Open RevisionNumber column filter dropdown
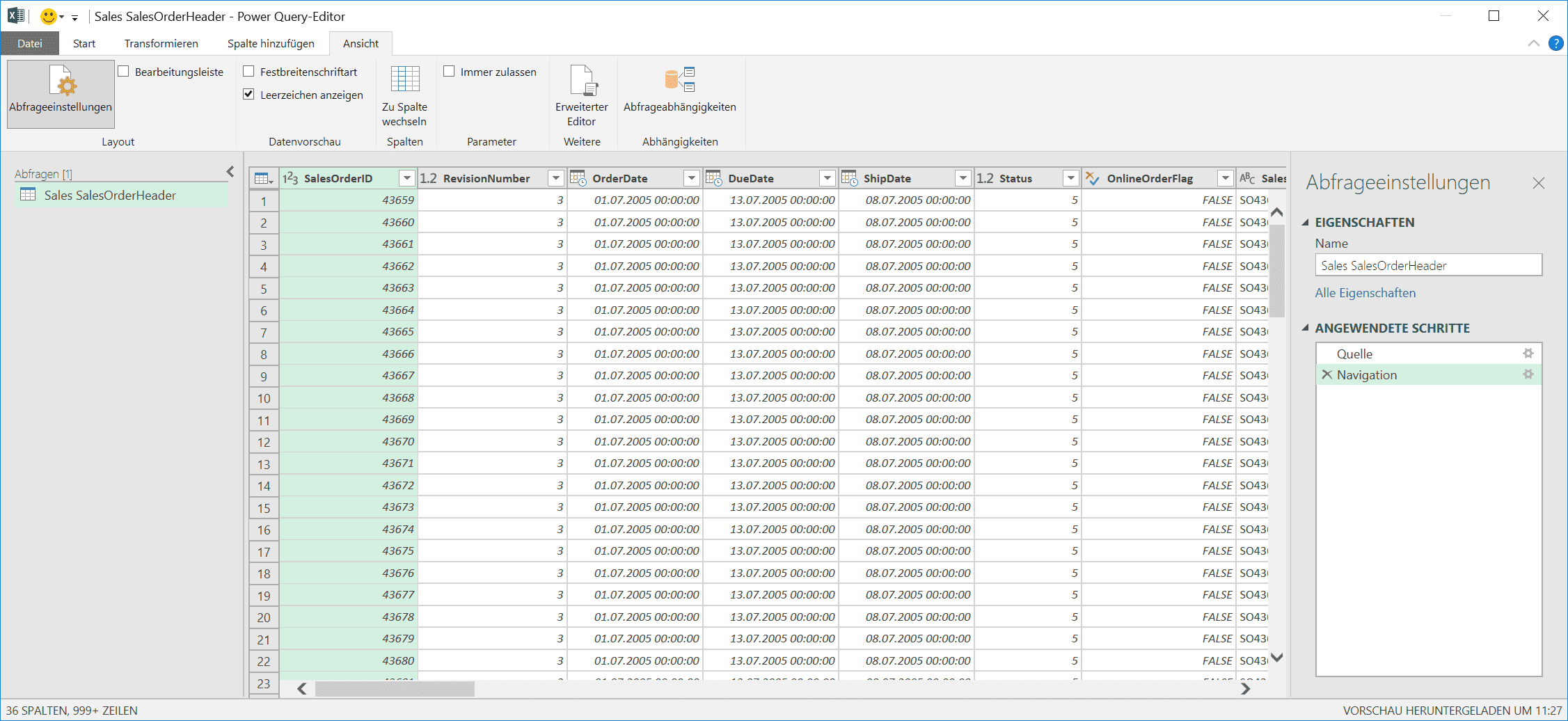This screenshot has height=721, width=1568. tap(556, 179)
